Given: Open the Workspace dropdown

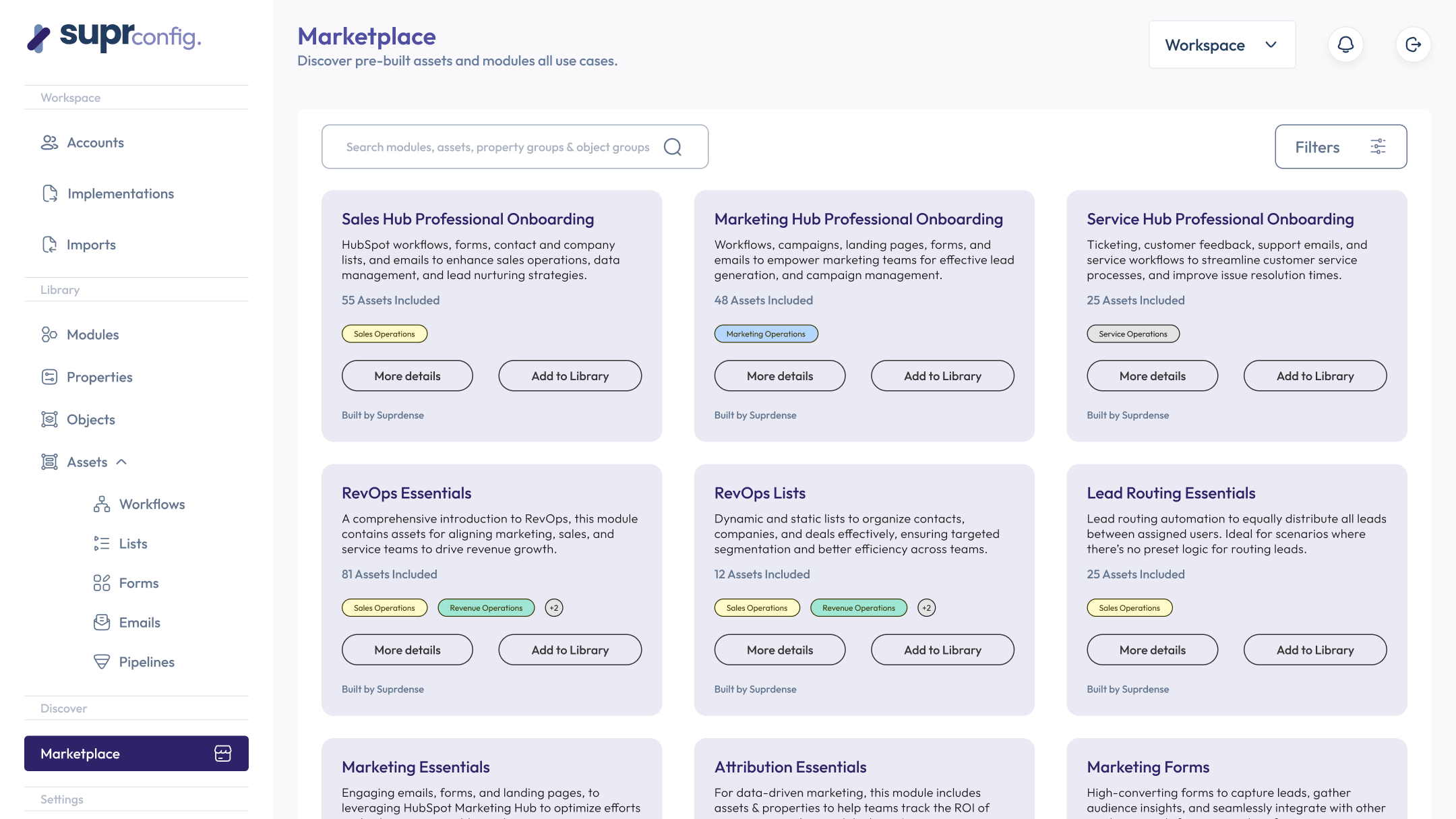Looking at the screenshot, I should (1221, 45).
